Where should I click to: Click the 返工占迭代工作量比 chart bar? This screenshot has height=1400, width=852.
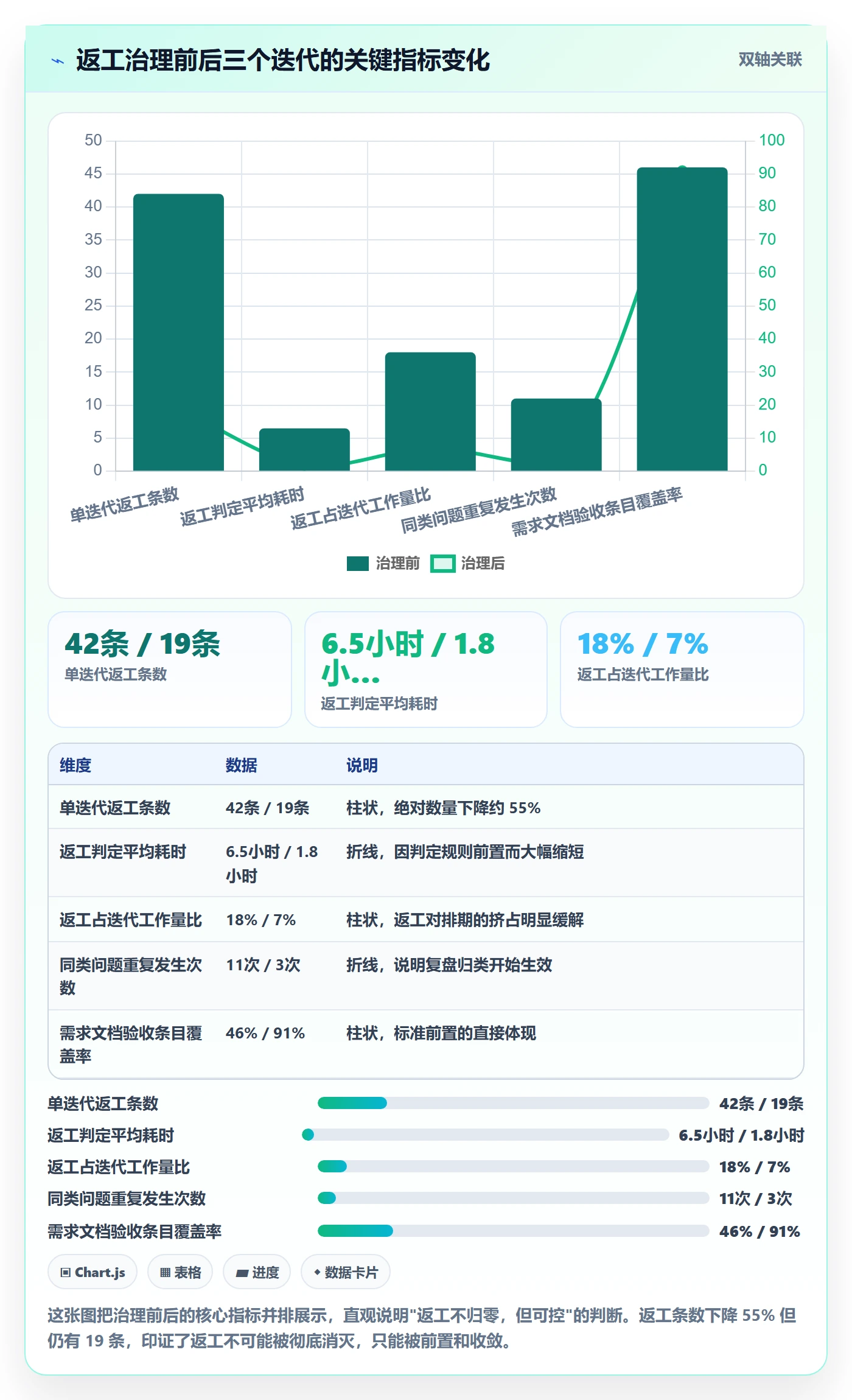coord(430,411)
